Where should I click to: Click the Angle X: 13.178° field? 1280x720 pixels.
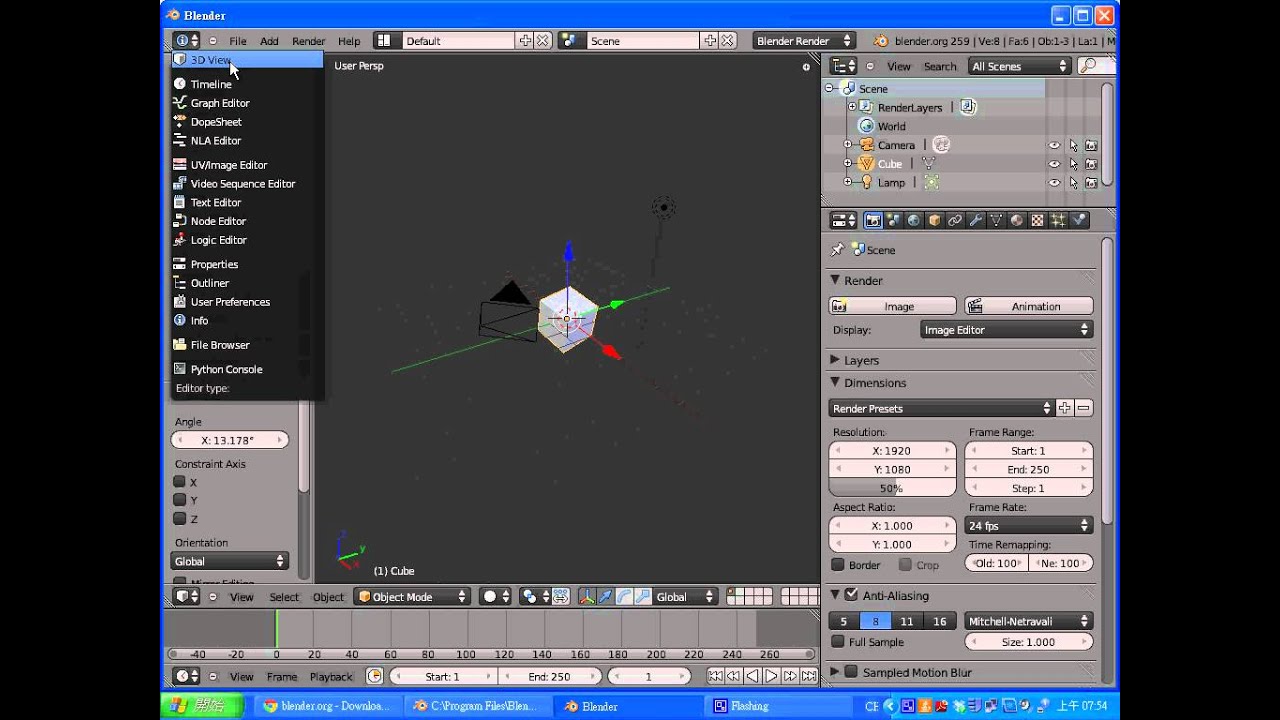(x=230, y=440)
